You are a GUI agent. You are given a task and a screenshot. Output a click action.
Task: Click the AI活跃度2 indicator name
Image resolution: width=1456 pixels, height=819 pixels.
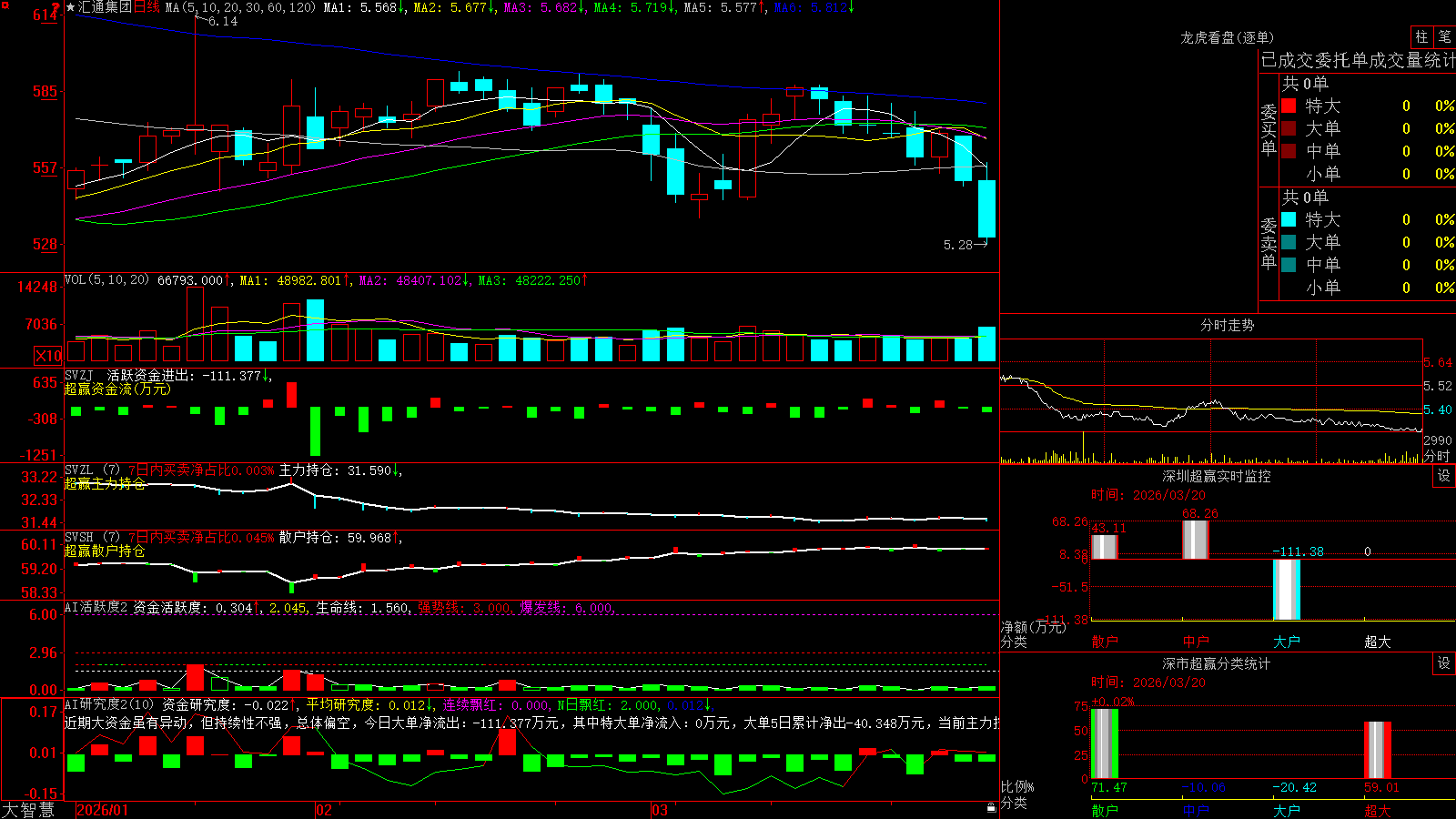pyautogui.click(x=96, y=607)
